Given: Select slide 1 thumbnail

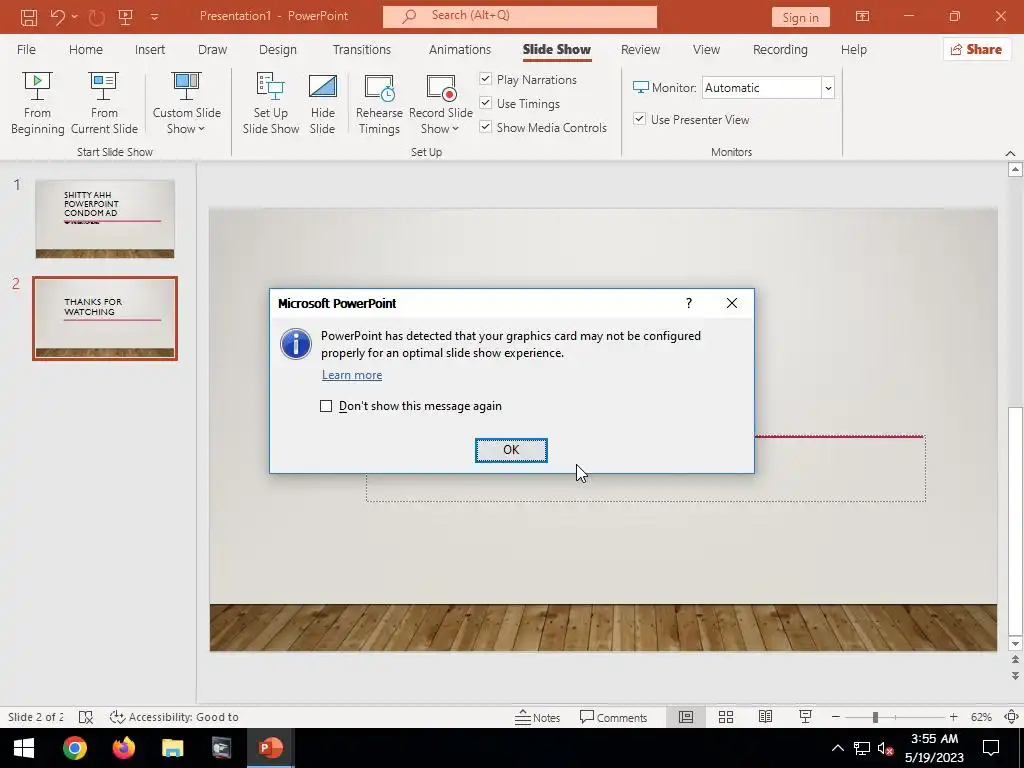Looking at the screenshot, I should 104,219.
